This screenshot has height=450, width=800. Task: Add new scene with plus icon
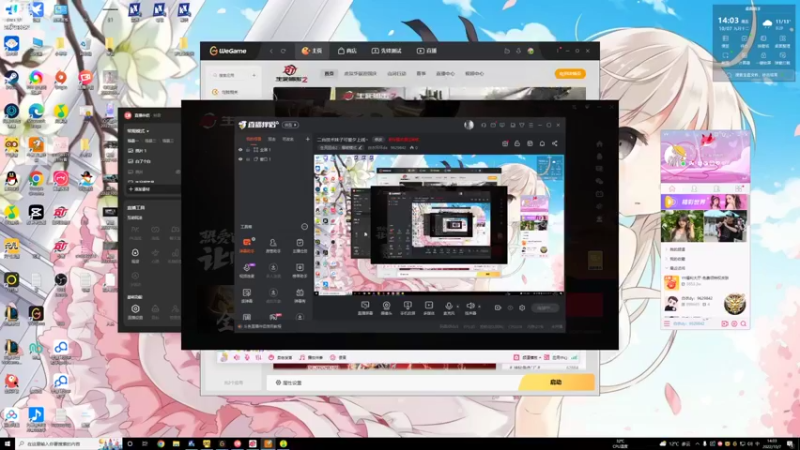[308, 139]
